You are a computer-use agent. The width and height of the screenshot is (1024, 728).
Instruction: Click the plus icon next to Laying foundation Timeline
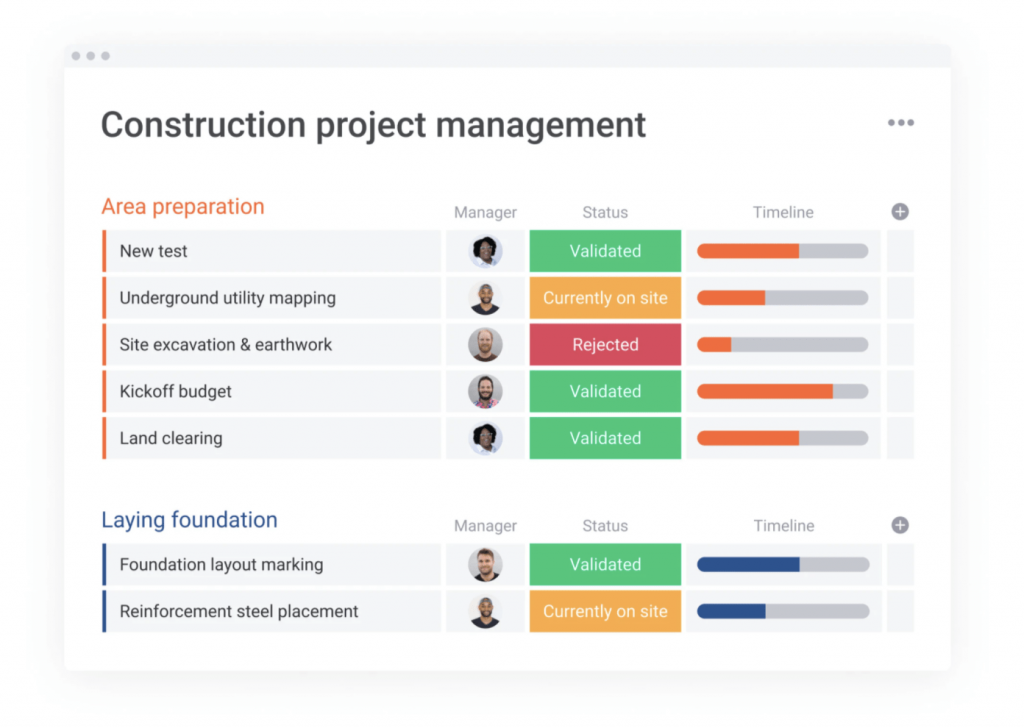point(899,525)
